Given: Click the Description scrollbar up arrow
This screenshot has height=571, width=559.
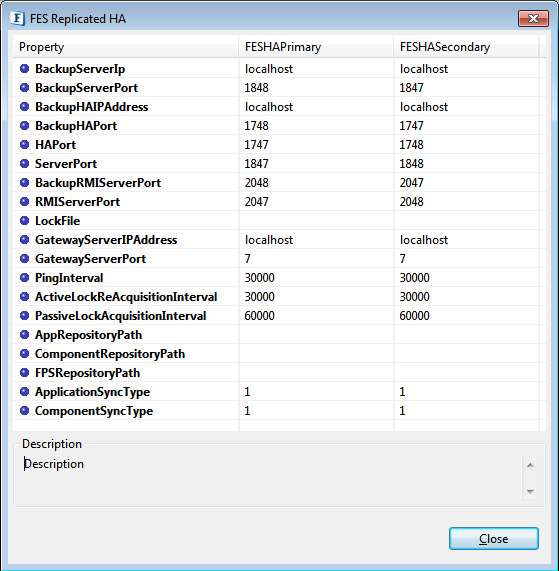Looking at the screenshot, I should pyautogui.click(x=530, y=465).
